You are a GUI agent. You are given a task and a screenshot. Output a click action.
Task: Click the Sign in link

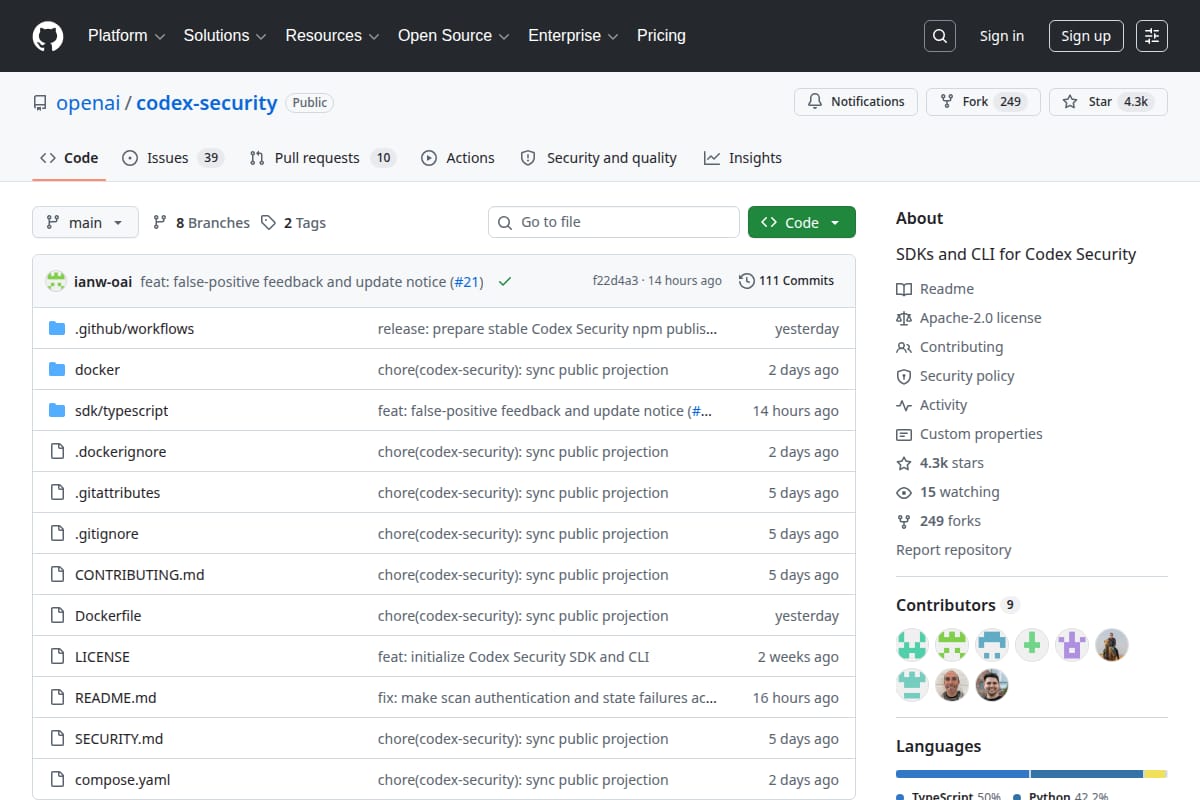coord(1001,36)
